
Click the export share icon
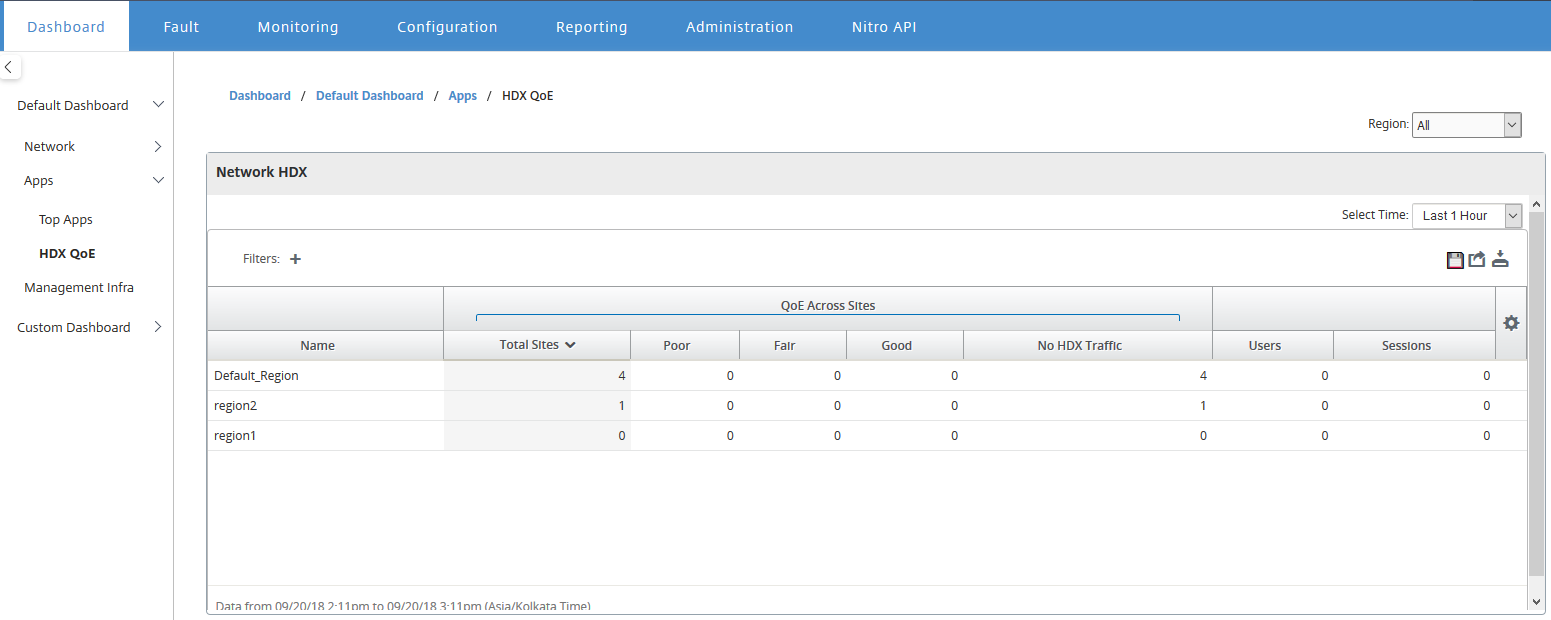pyautogui.click(x=1477, y=260)
